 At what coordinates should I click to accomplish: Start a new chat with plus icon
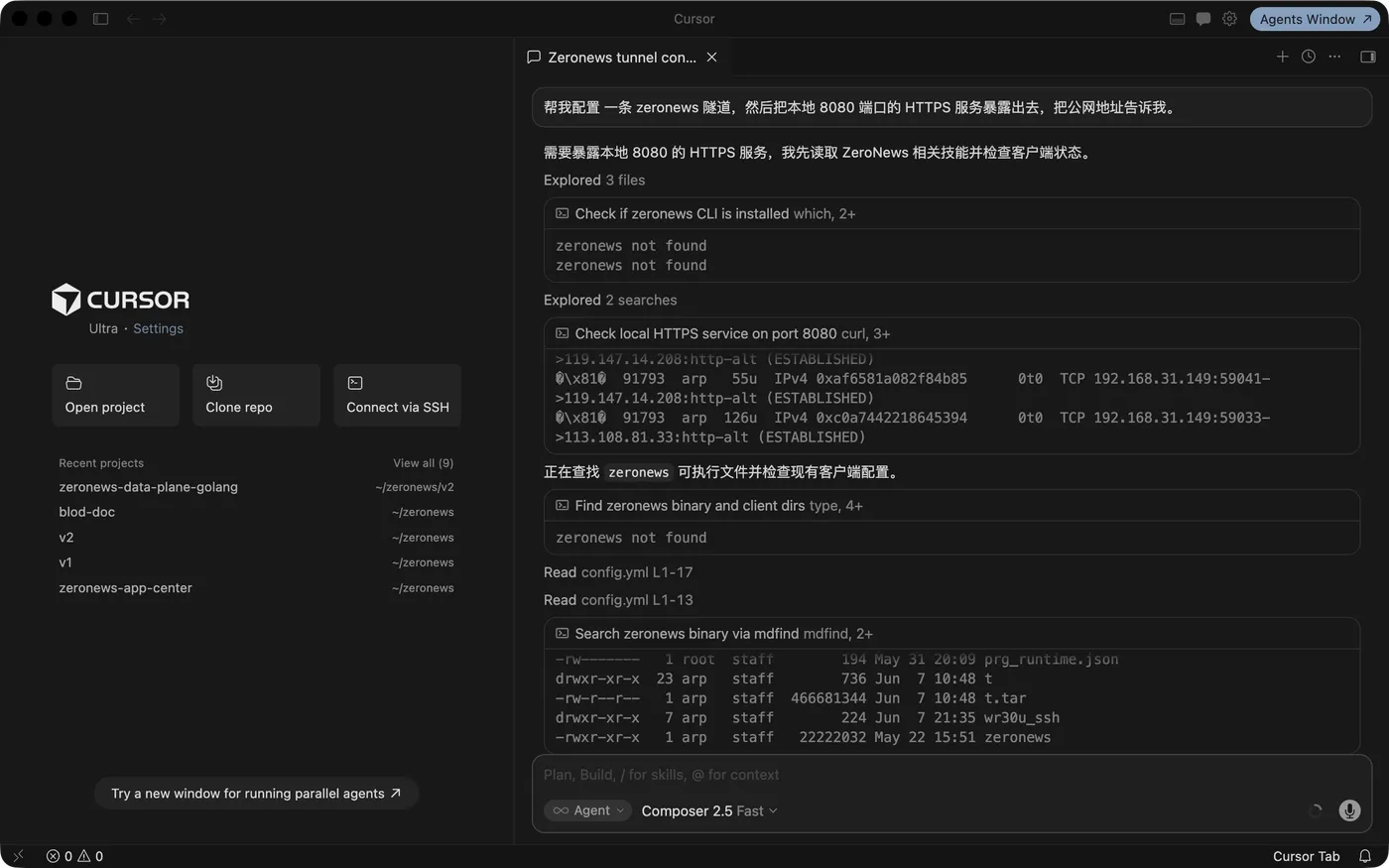[x=1282, y=57]
